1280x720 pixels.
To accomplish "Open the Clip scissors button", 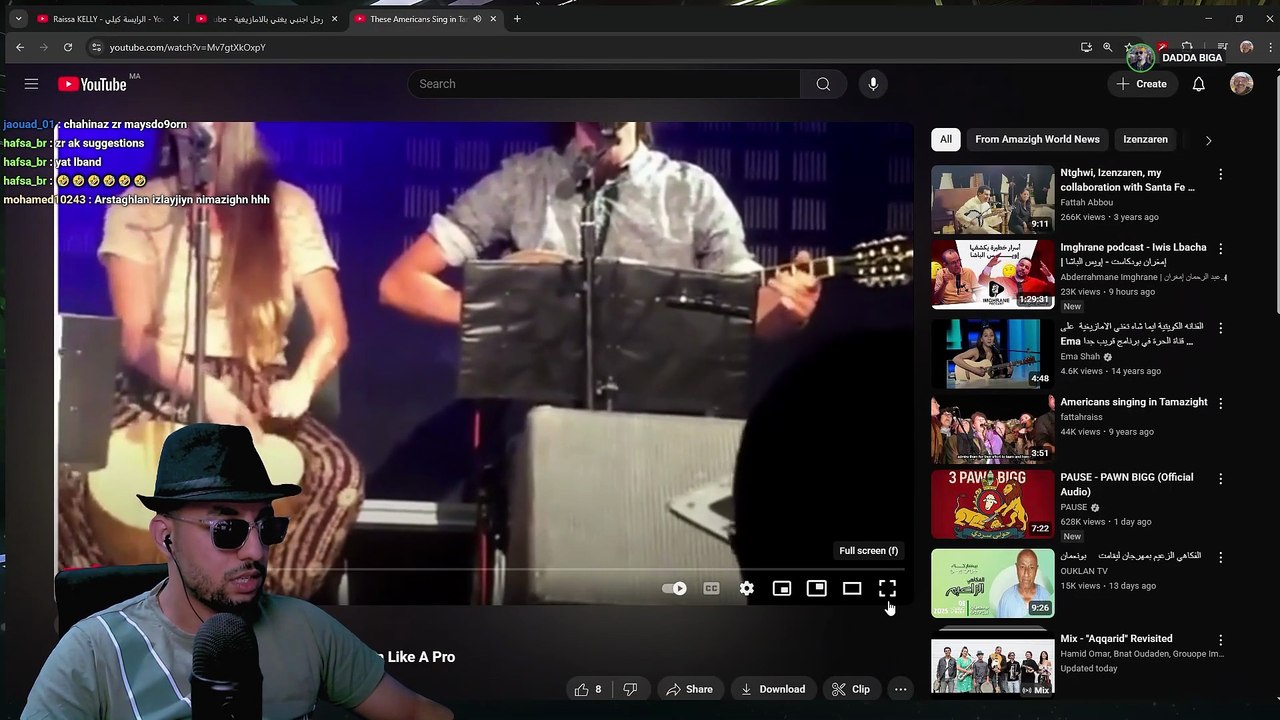I will [851, 689].
